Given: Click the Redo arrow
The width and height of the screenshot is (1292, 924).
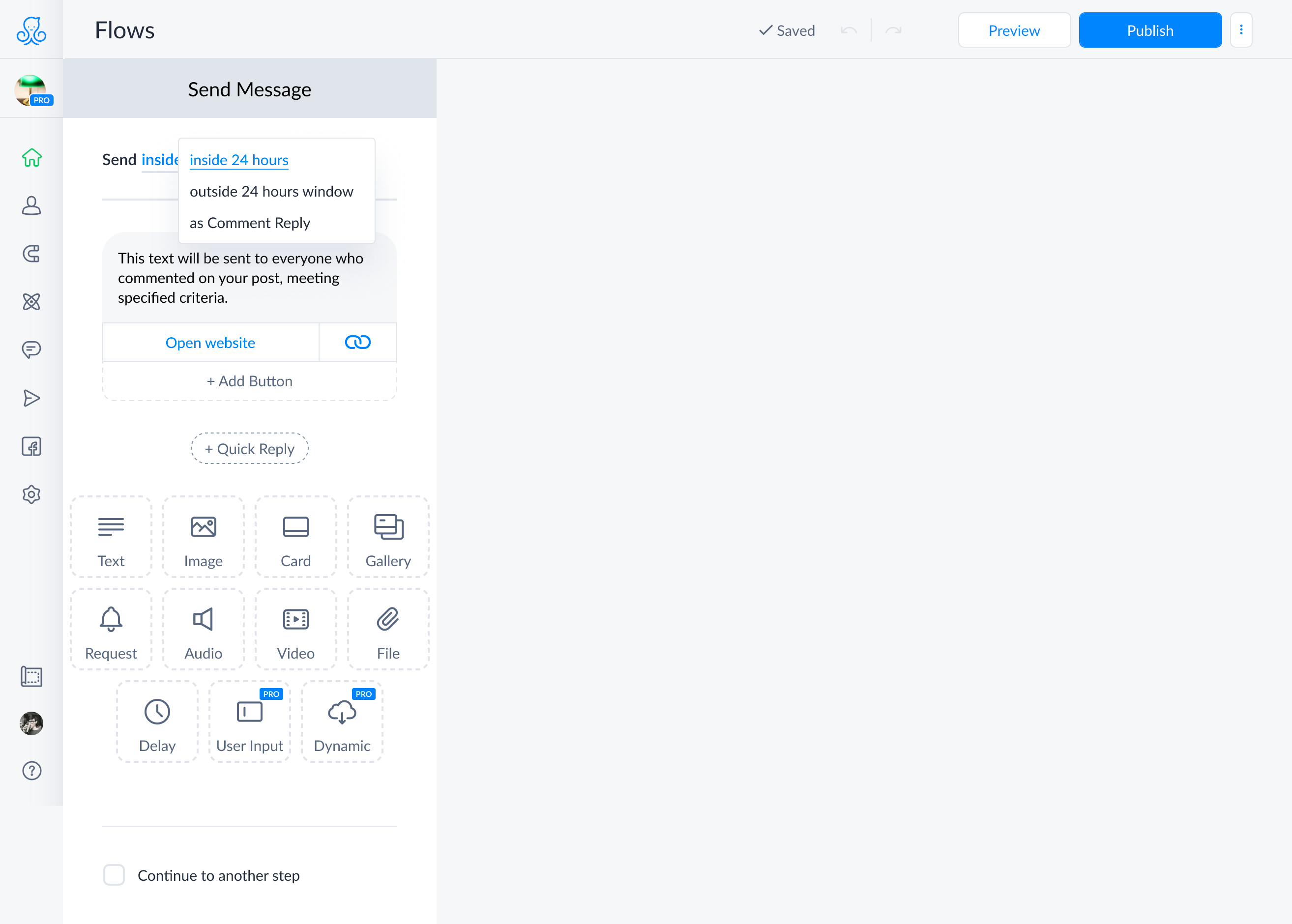Looking at the screenshot, I should click(x=893, y=30).
